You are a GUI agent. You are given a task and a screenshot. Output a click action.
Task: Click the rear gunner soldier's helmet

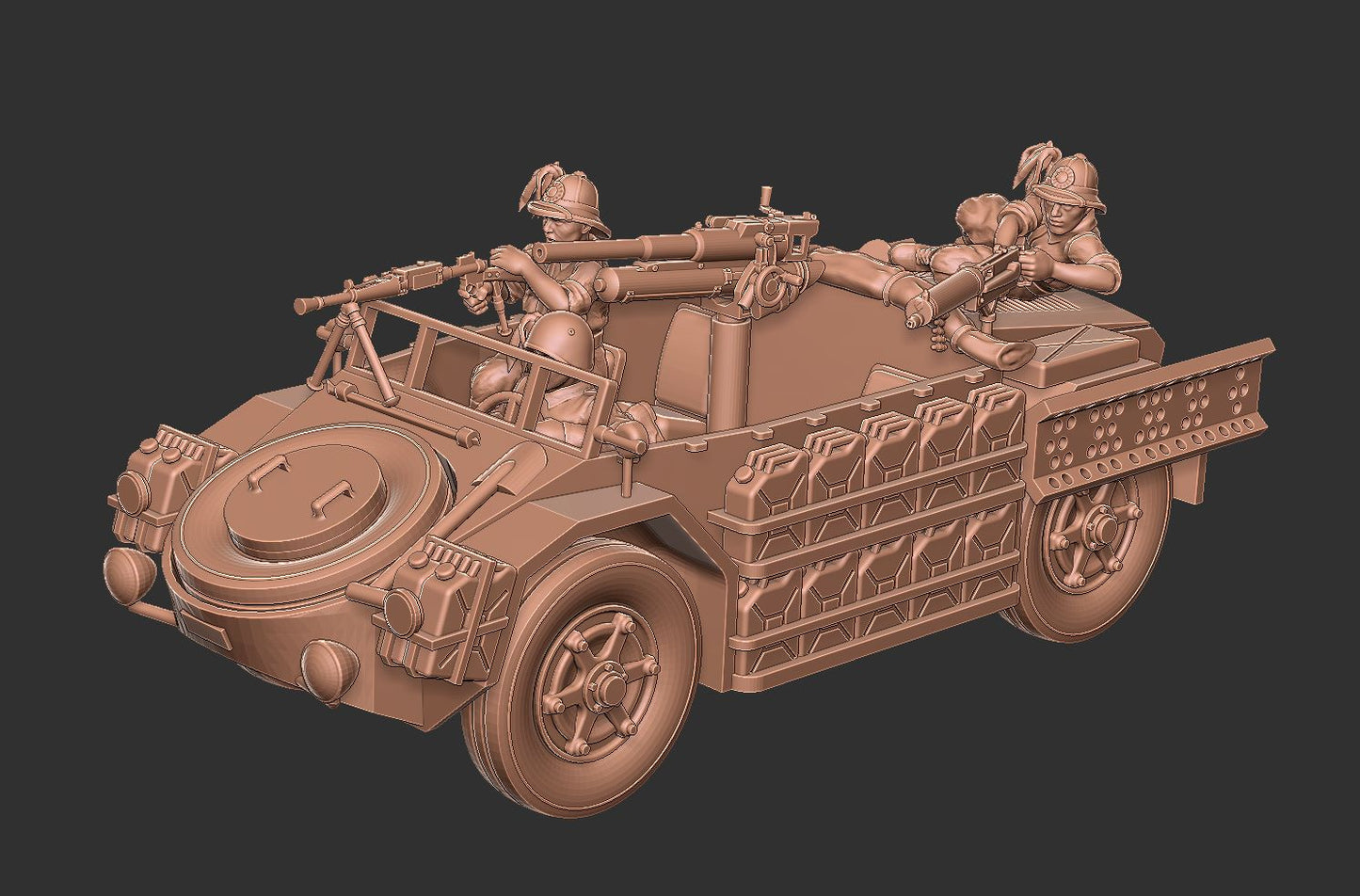click(1064, 183)
